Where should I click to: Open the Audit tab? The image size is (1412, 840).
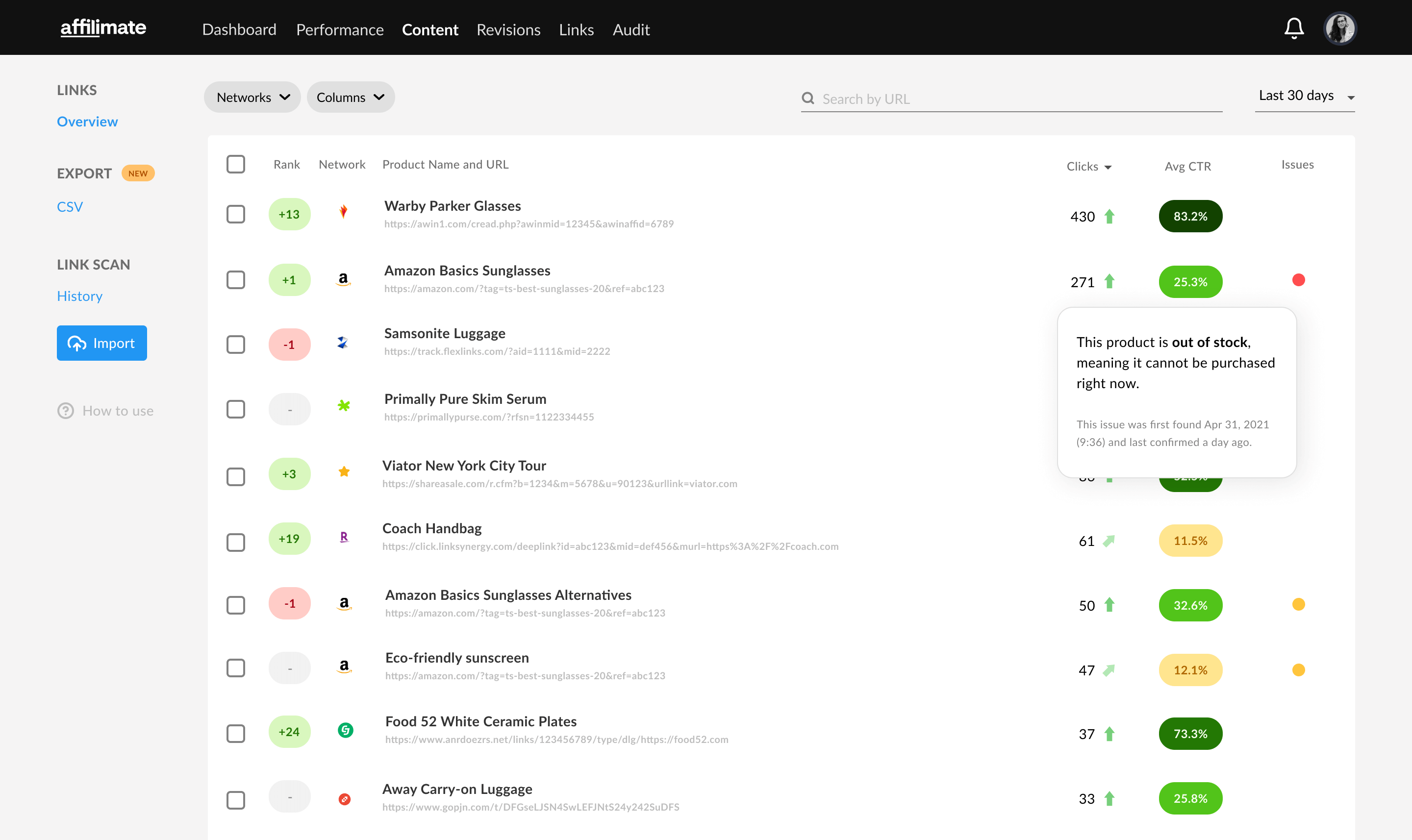[x=630, y=29]
